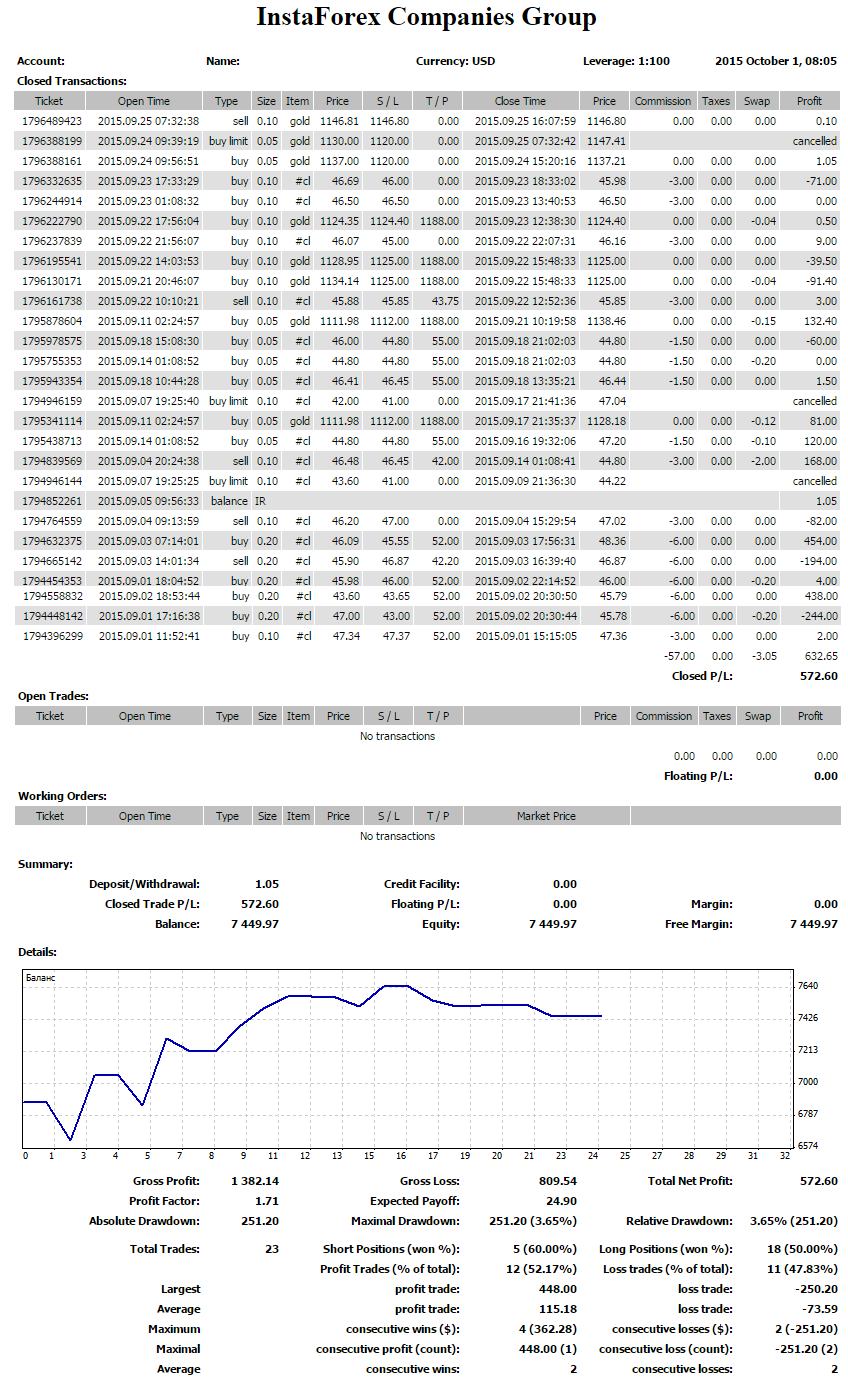Screen dimensions: 848x1387
Task: Click the "Deposit/Withdrawal:" label
Action: click(144, 884)
